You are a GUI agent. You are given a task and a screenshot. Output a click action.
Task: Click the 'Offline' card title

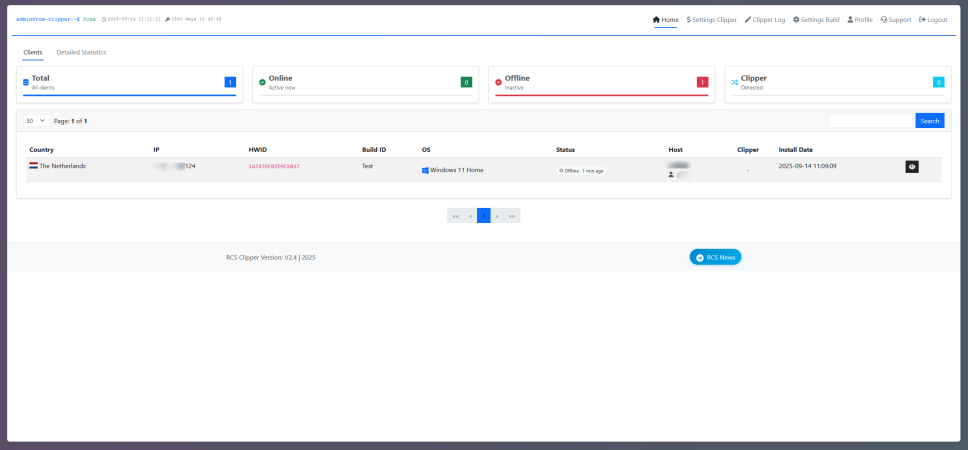pyautogui.click(x=517, y=78)
